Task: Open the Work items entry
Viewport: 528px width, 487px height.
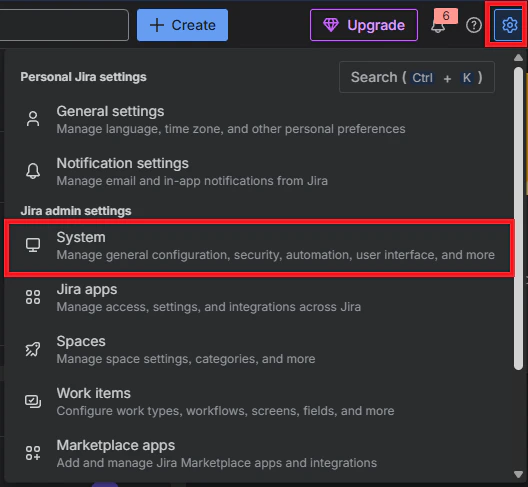Action: pos(259,402)
